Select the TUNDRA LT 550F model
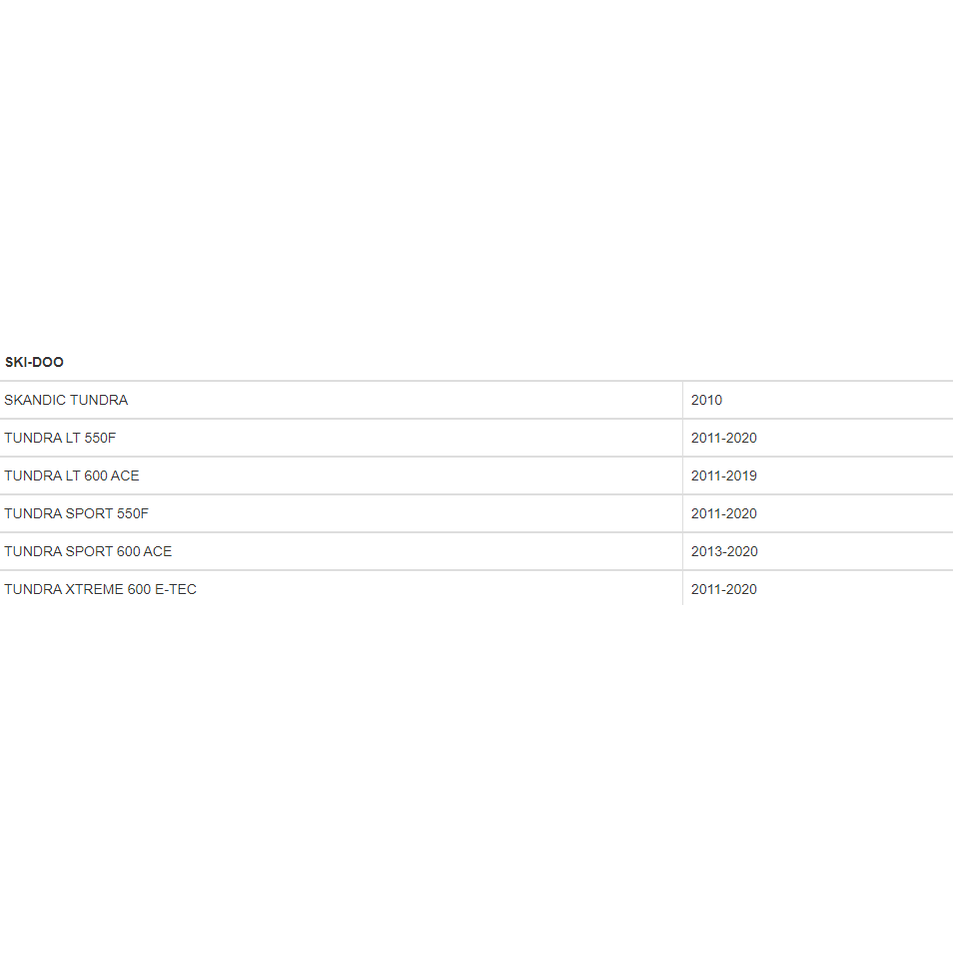 [x=60, y=438]
